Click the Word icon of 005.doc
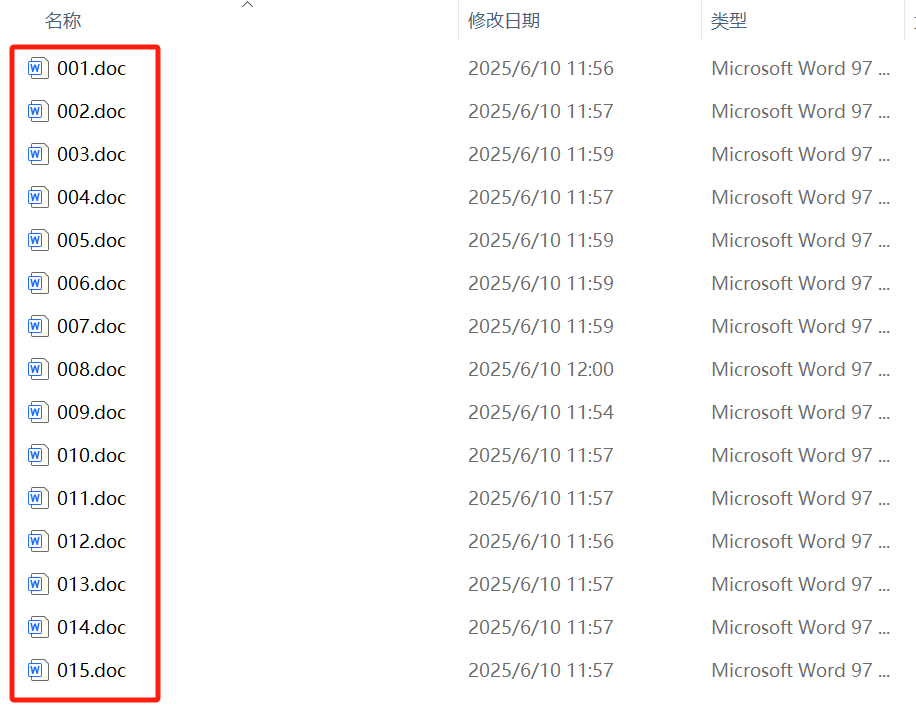 coord(37,240)
